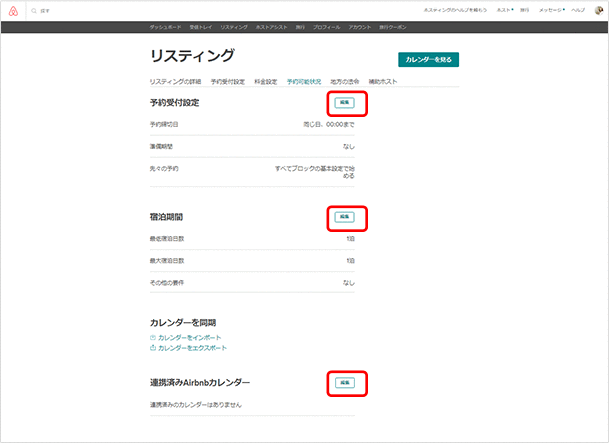Open 旅行 in the white top bar
The width and height of the screenshot is (609, 444).
click(x=525, y=10)
